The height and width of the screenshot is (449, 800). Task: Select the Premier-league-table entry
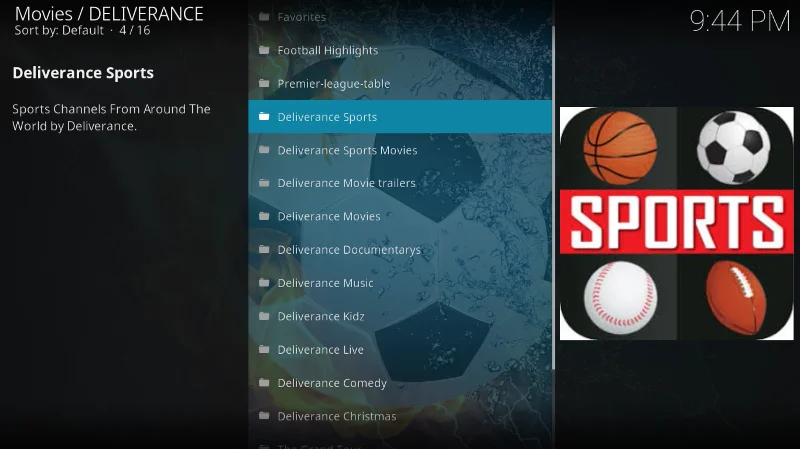click(x=400, y=83)
